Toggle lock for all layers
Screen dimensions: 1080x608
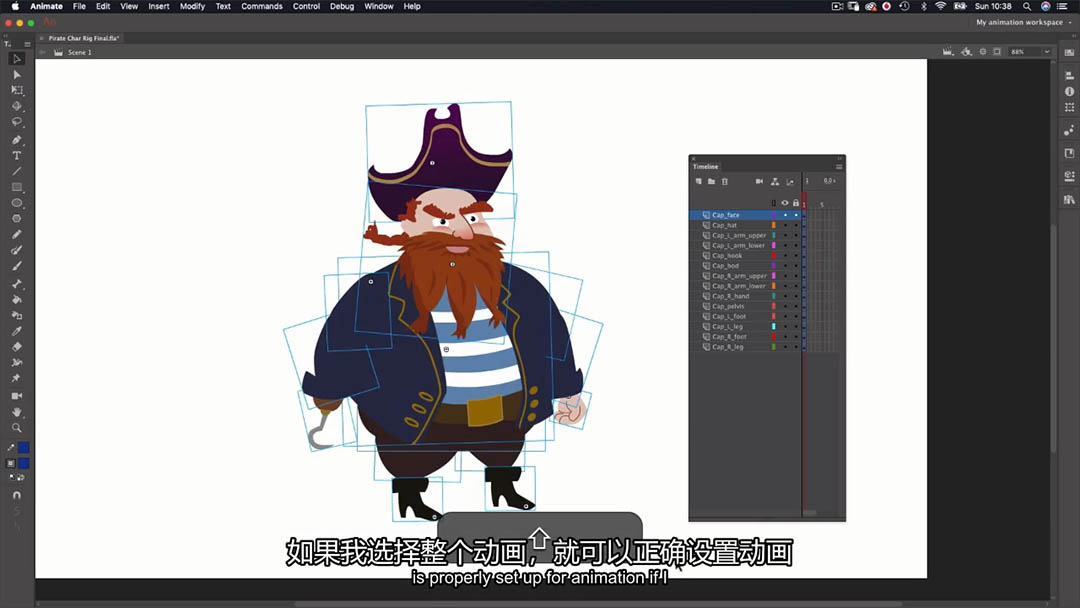click(796, 203)
